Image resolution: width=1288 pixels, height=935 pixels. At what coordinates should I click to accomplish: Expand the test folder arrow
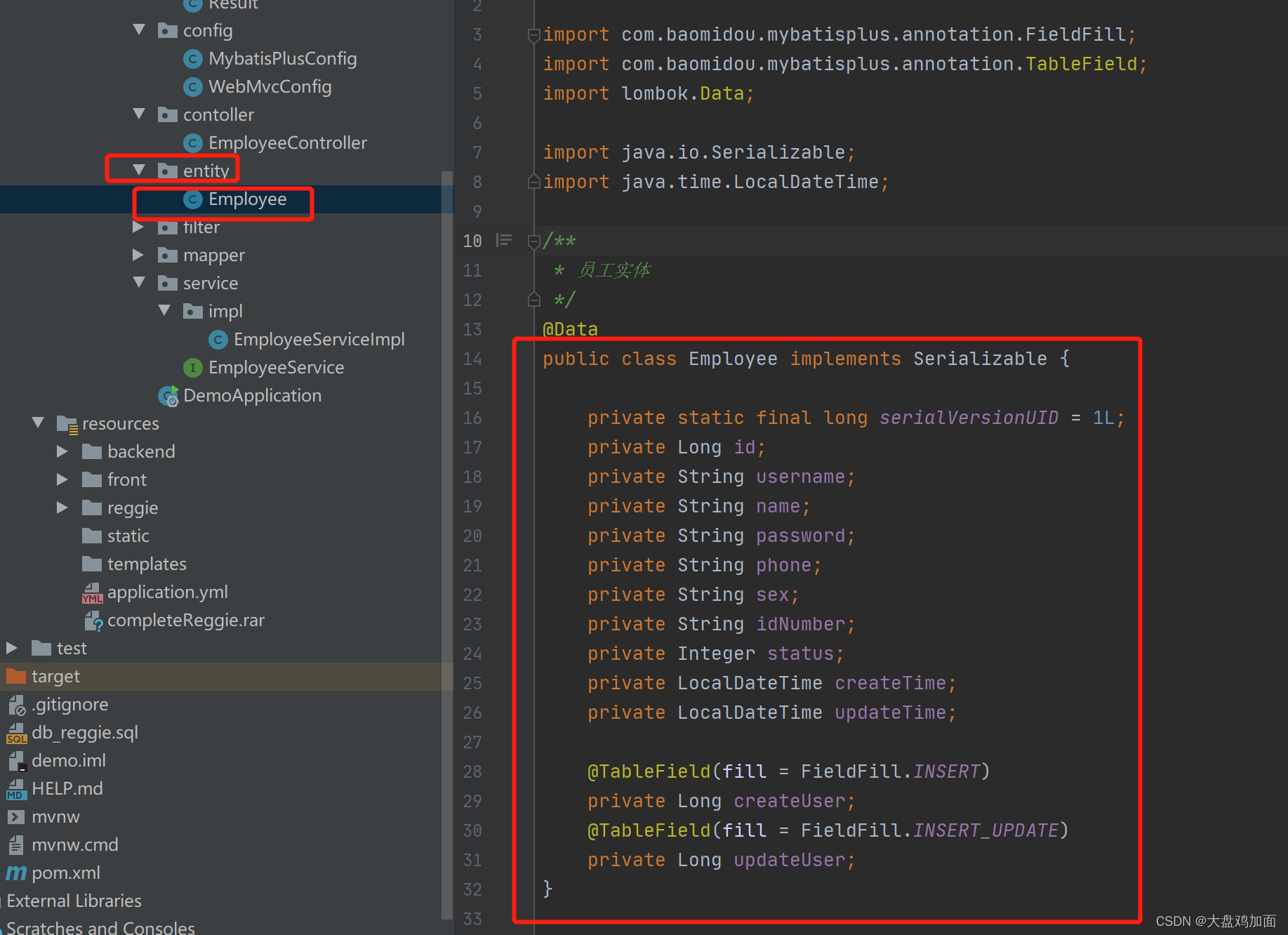[12, 648]
